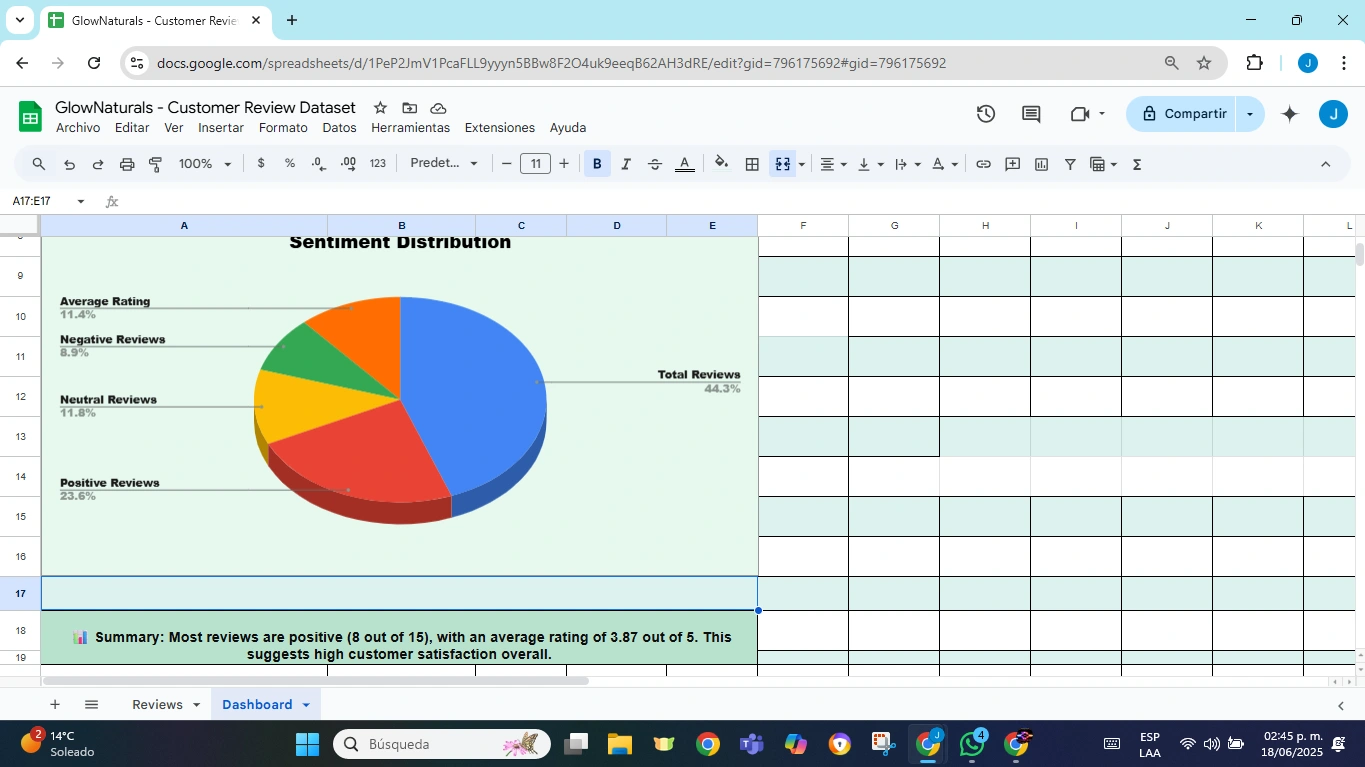Open the comments panel icon

pos(1031,114)
